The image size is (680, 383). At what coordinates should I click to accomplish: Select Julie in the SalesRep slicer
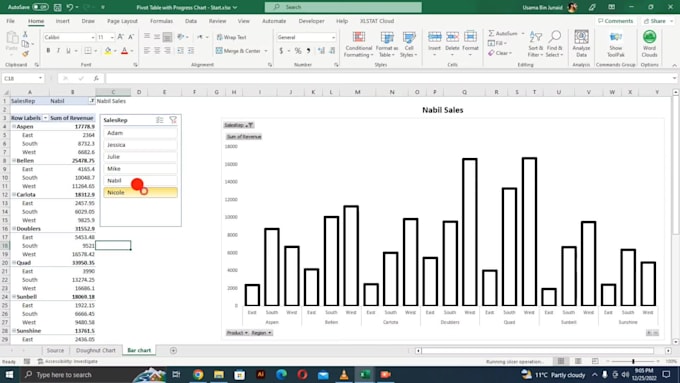[x=141, y=157]
